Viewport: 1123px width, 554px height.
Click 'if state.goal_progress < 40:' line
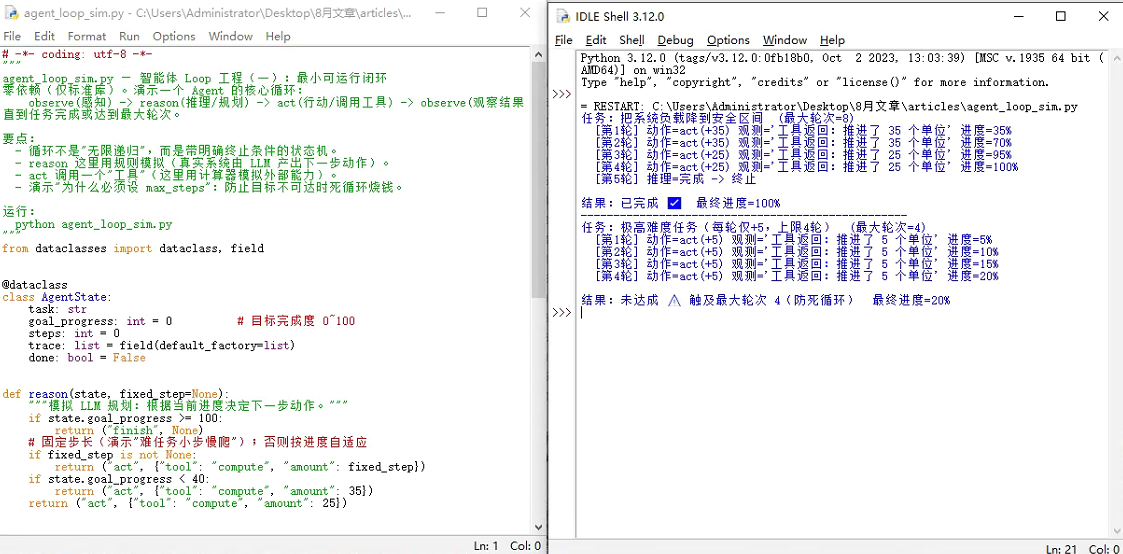(x=120, y=480)
